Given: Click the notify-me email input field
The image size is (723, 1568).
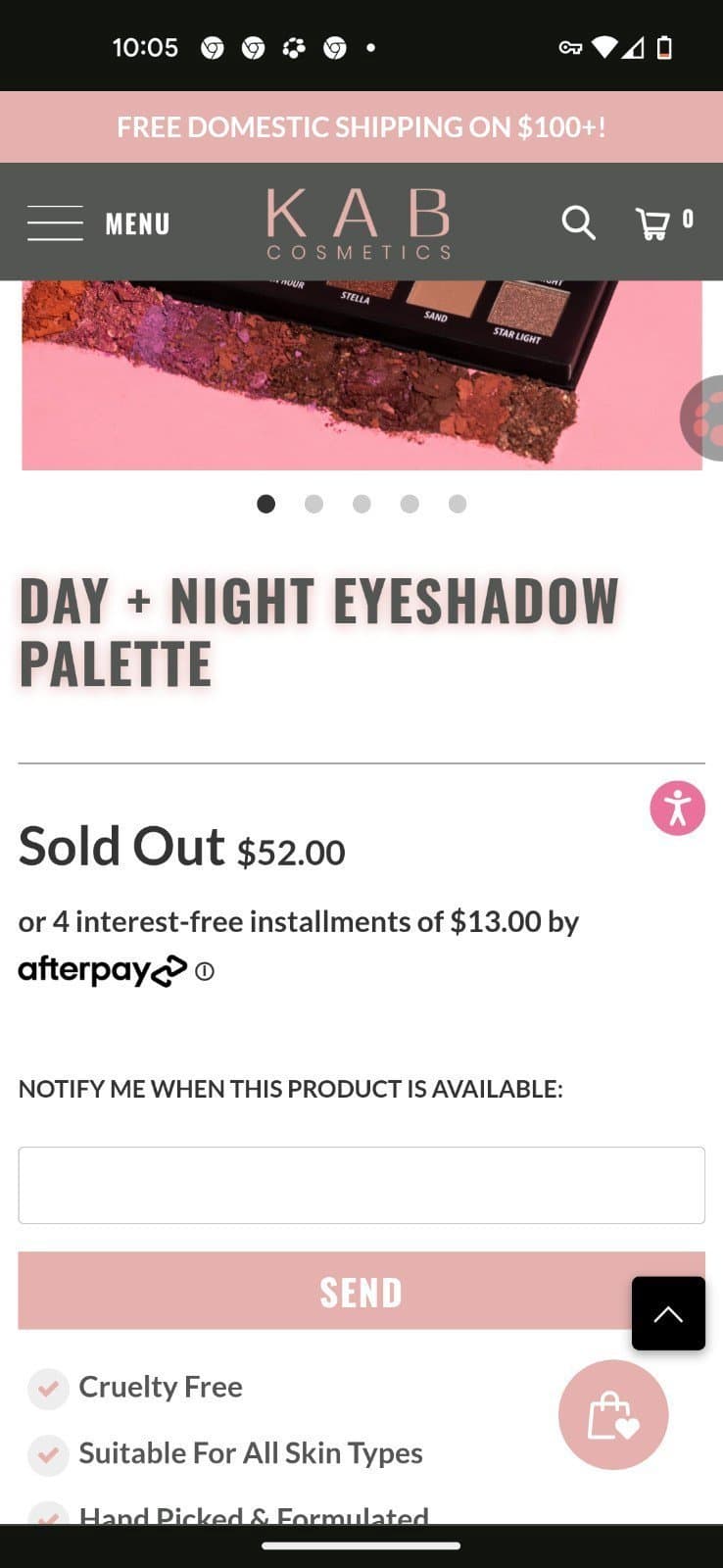Looking at the screenshot, I should 361,1185.
